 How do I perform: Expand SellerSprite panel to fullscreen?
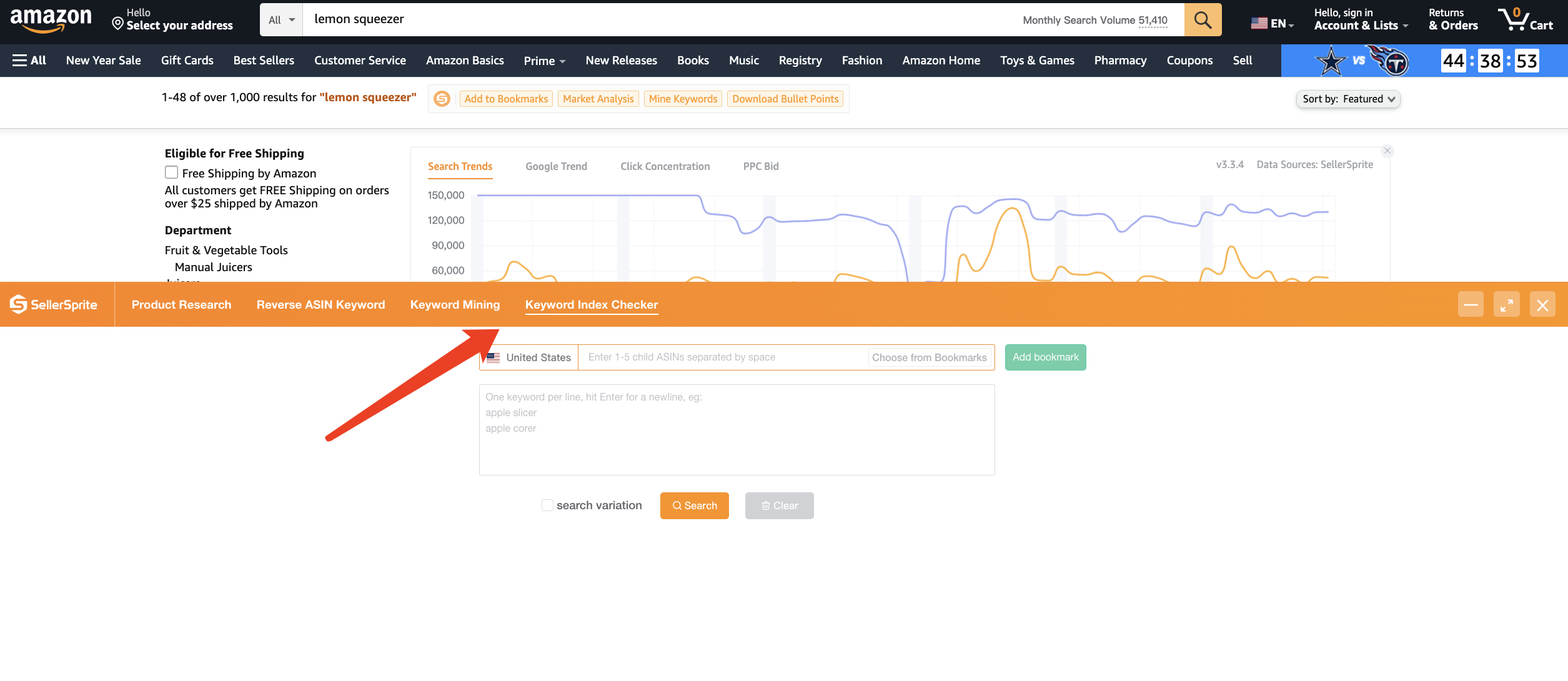(x=1507, y=304)
